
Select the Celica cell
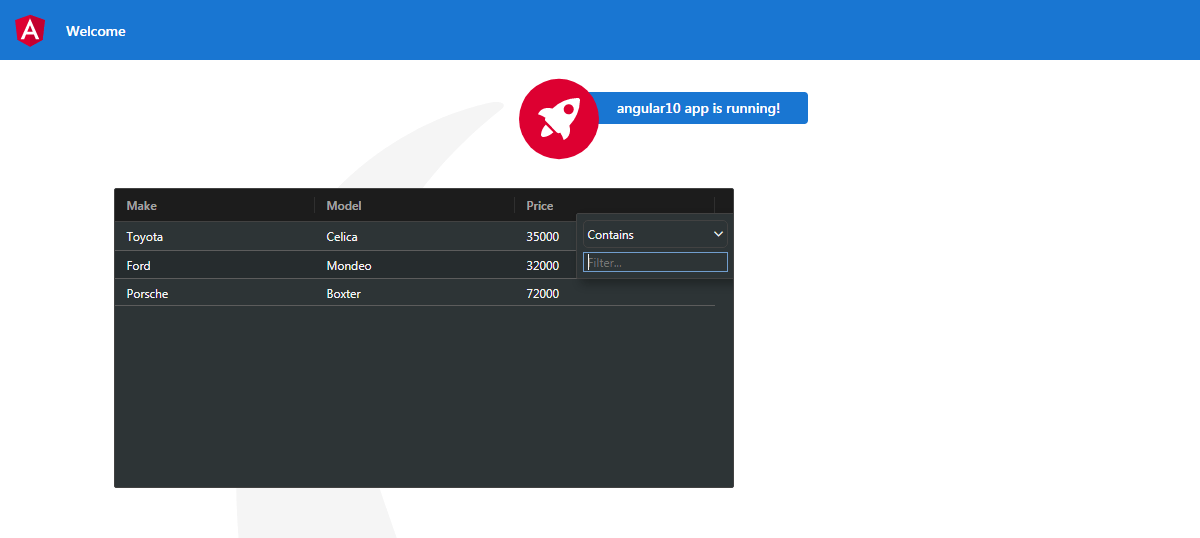[x=415, y=237]
